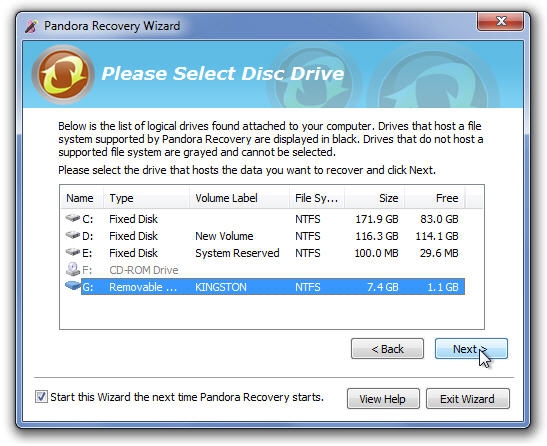Sort by the File Sy... column header

[317, 198]
